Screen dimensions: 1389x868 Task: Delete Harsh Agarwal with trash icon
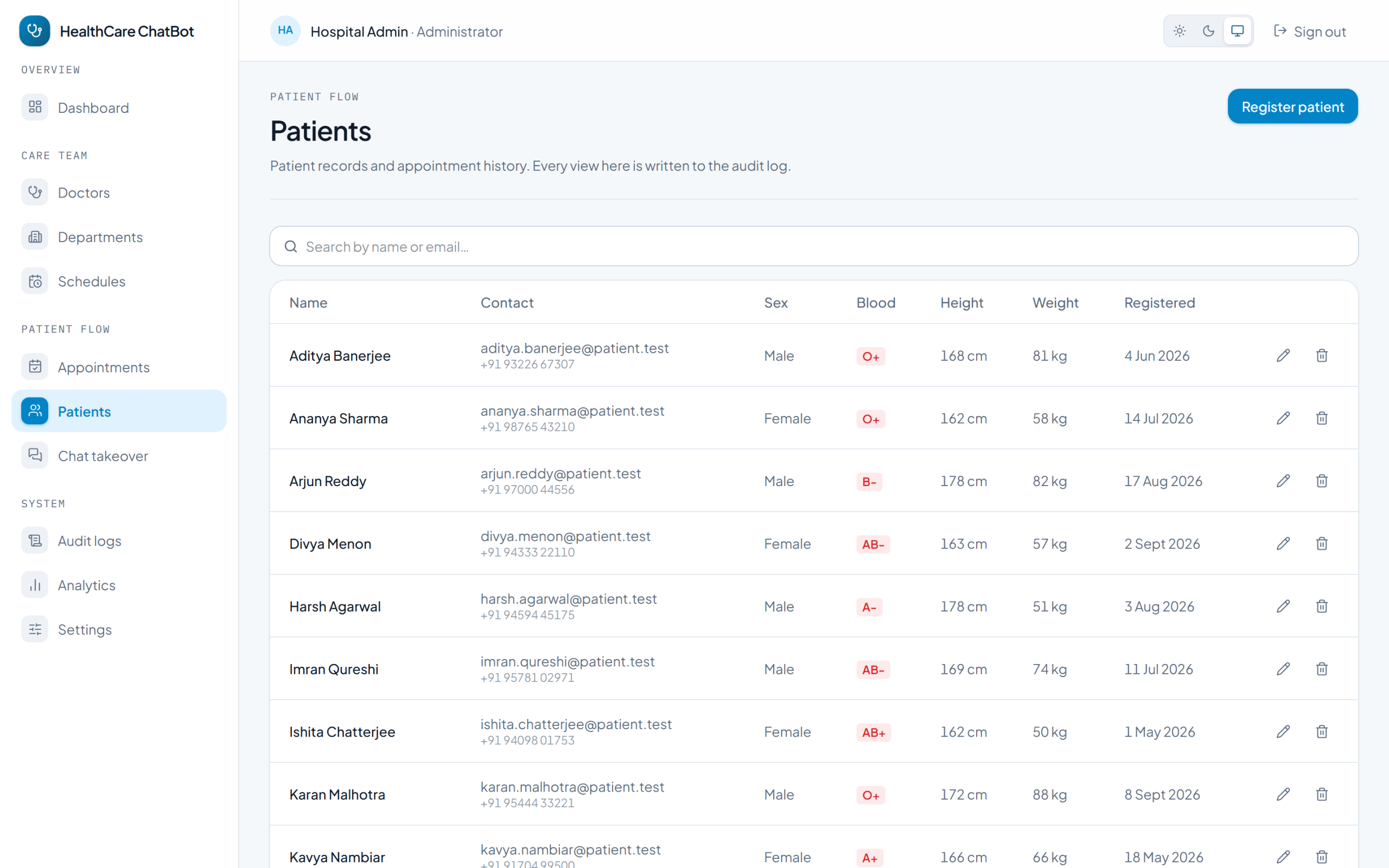pos(1322,606)
